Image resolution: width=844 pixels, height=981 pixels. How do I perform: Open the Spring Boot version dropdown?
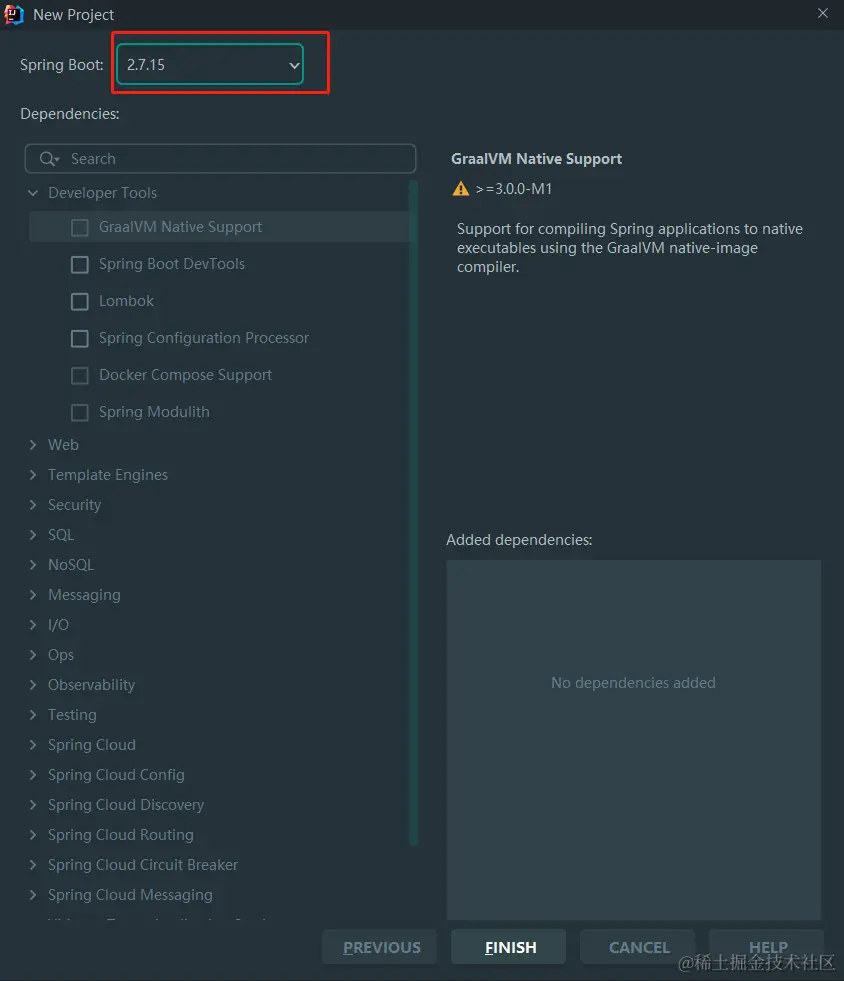(x=210, y=64)
